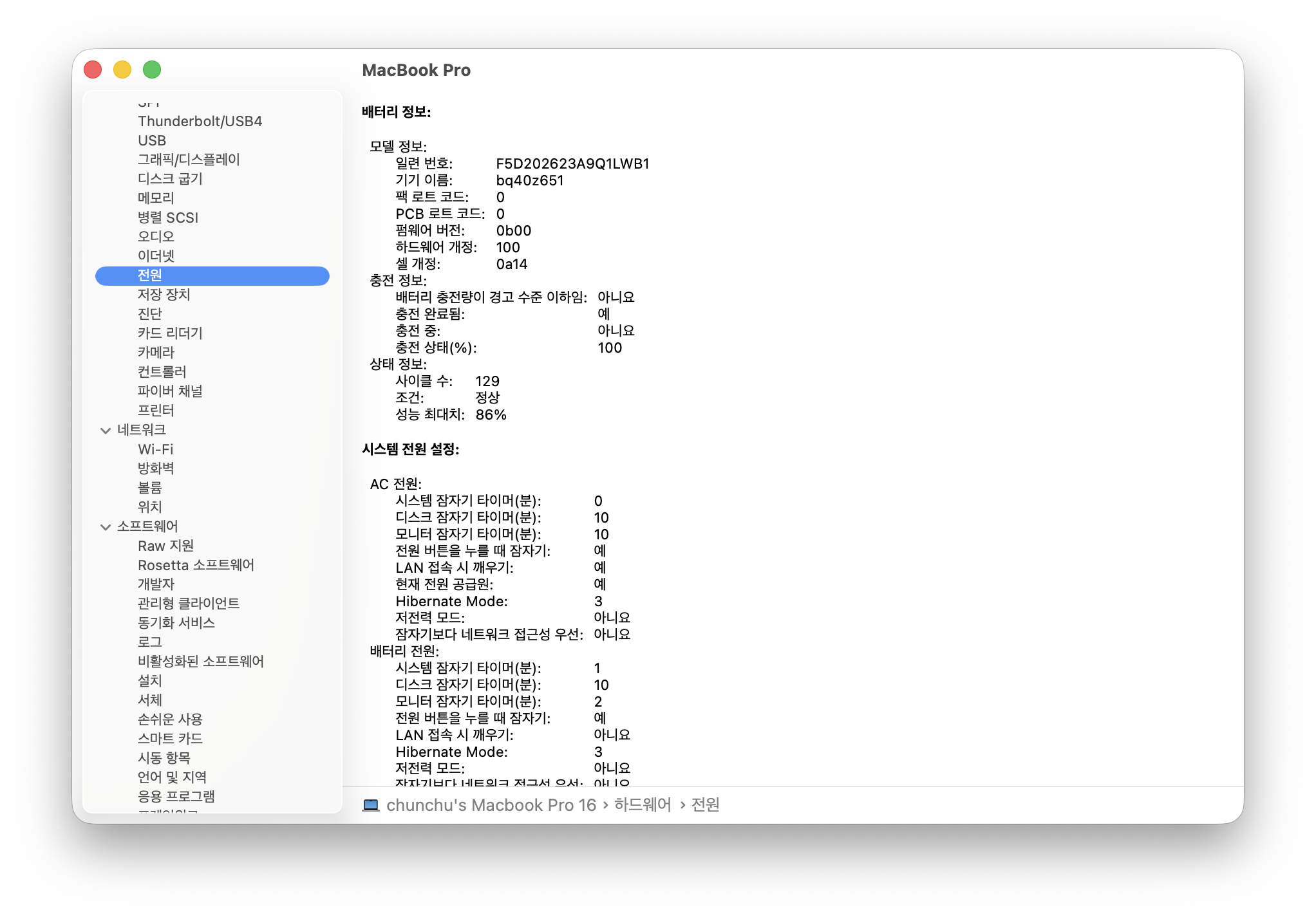Select Thunderbolt/USB4 in sidebar
The image size is (1316, 919).
coord(200,121)
